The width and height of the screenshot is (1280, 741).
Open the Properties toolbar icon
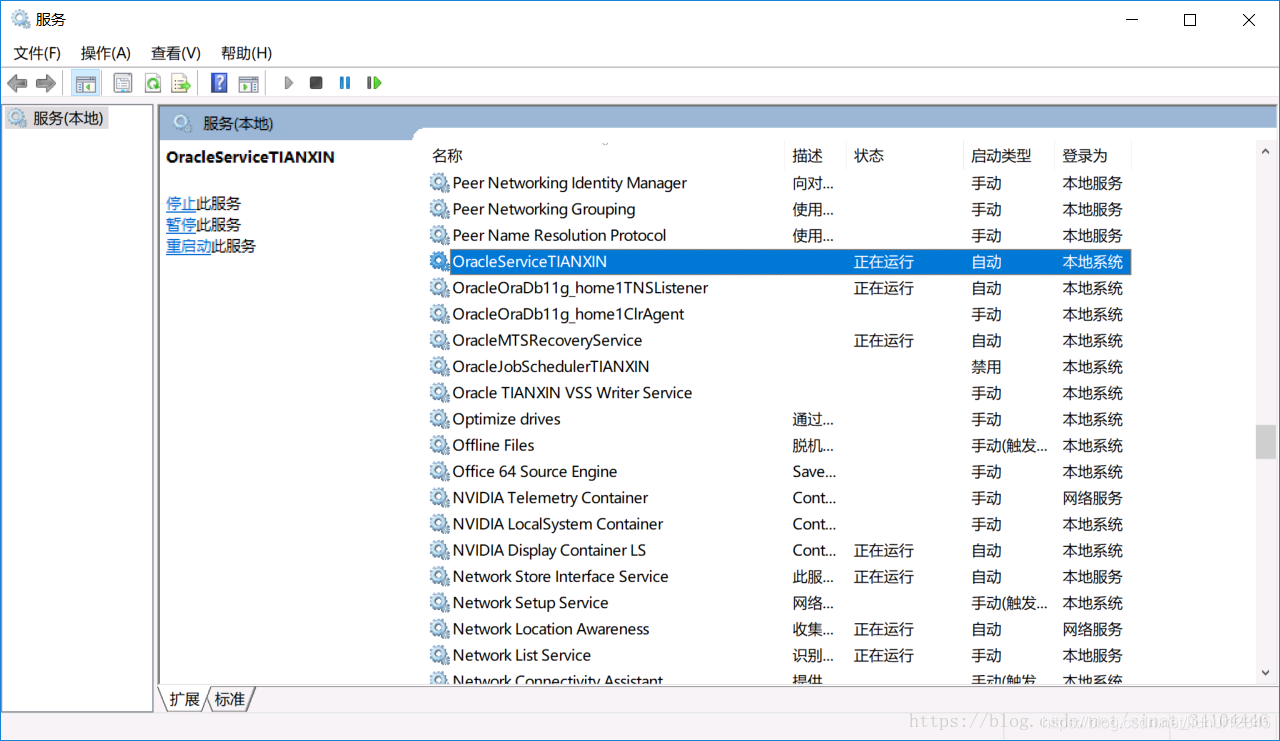point(123,83)
